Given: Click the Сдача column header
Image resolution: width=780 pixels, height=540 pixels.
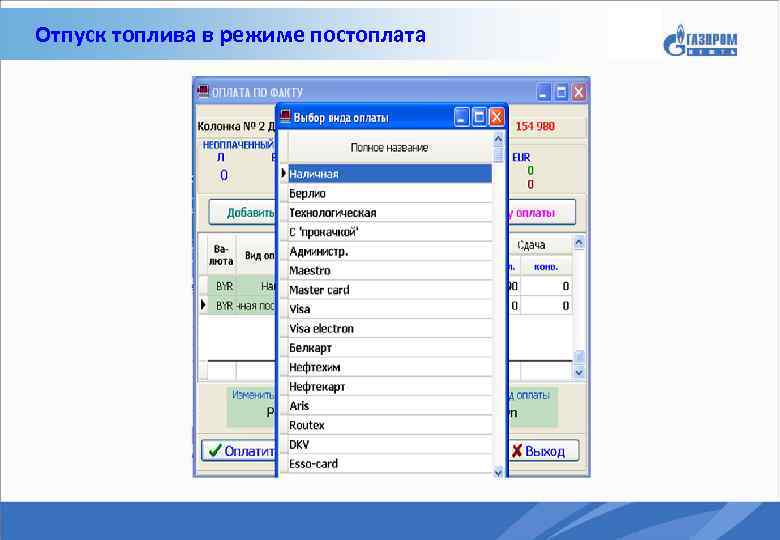Looking at the screenshot, I should (531, 245).
